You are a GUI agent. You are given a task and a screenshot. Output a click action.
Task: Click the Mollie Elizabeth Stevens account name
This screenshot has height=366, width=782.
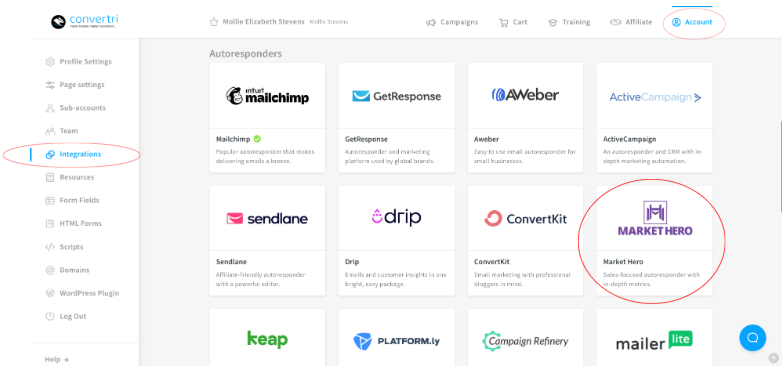(x=263, y=22)
